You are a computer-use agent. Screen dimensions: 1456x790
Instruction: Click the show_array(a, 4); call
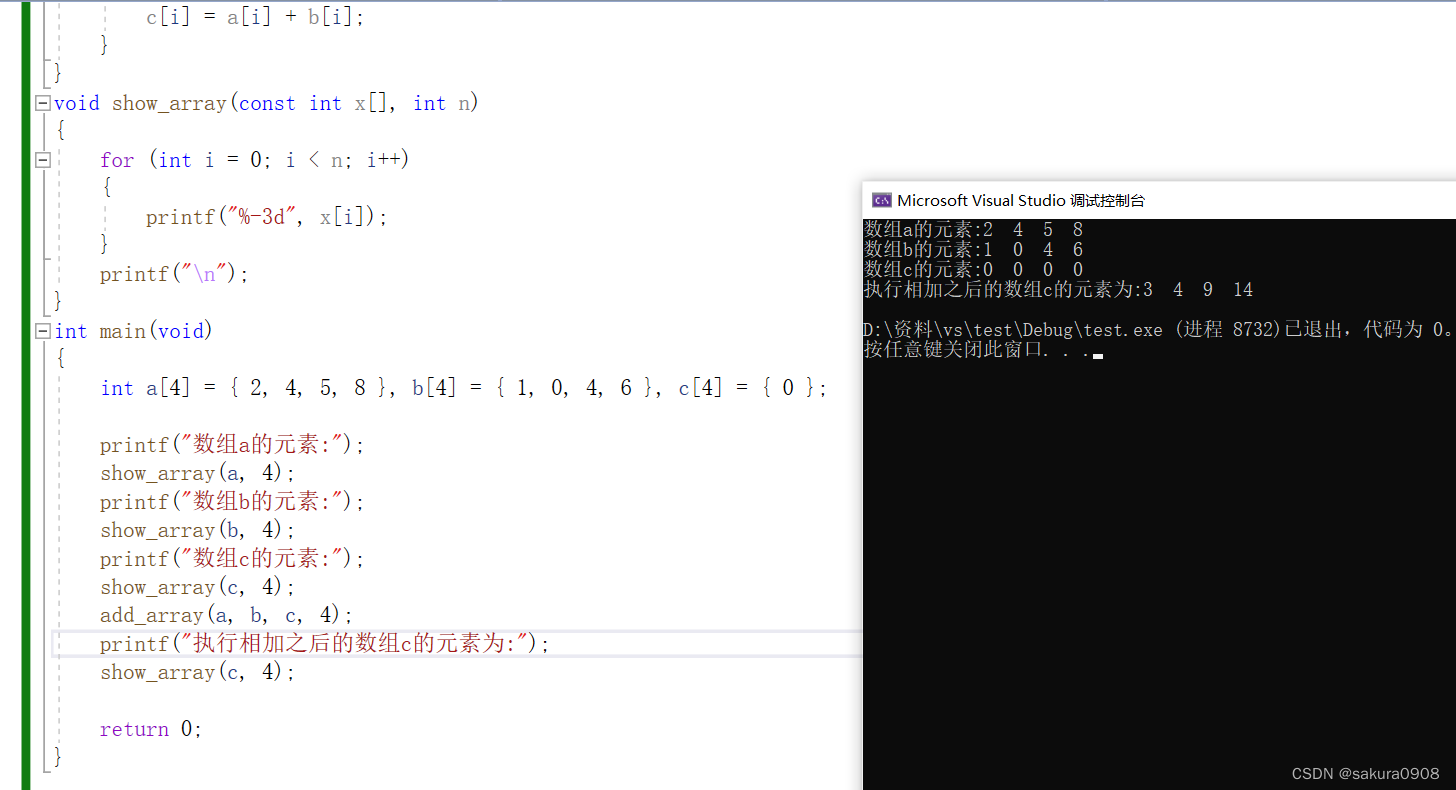pyautogui.click(x=198, y=473)
